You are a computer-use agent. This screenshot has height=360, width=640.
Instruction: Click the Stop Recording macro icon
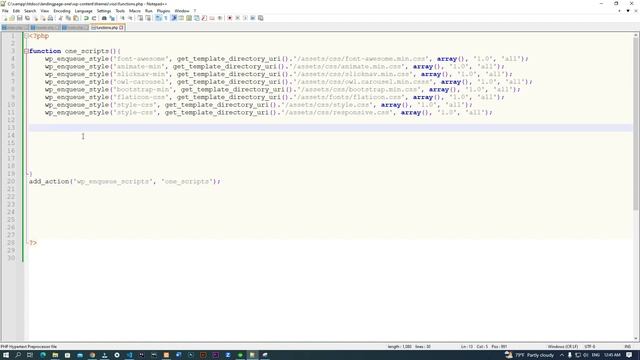point(237,18)
